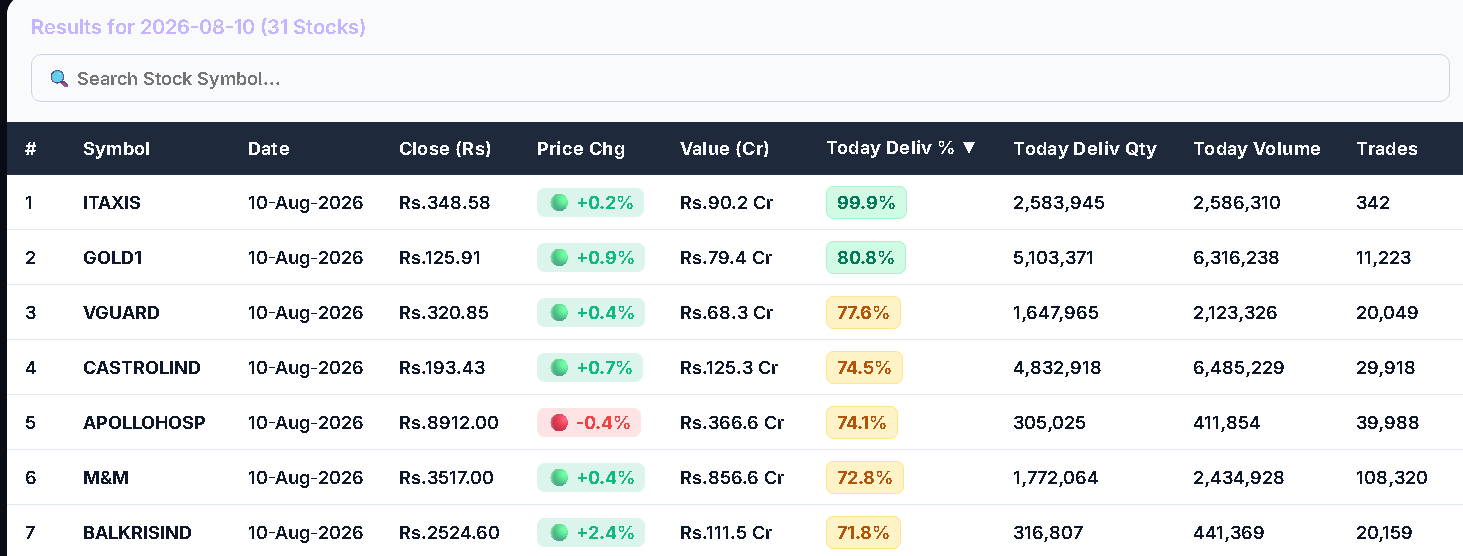Click trades count 342
Image resolution: width=1463 pixels, height=556 pixels.
[x=1373, y=203]
